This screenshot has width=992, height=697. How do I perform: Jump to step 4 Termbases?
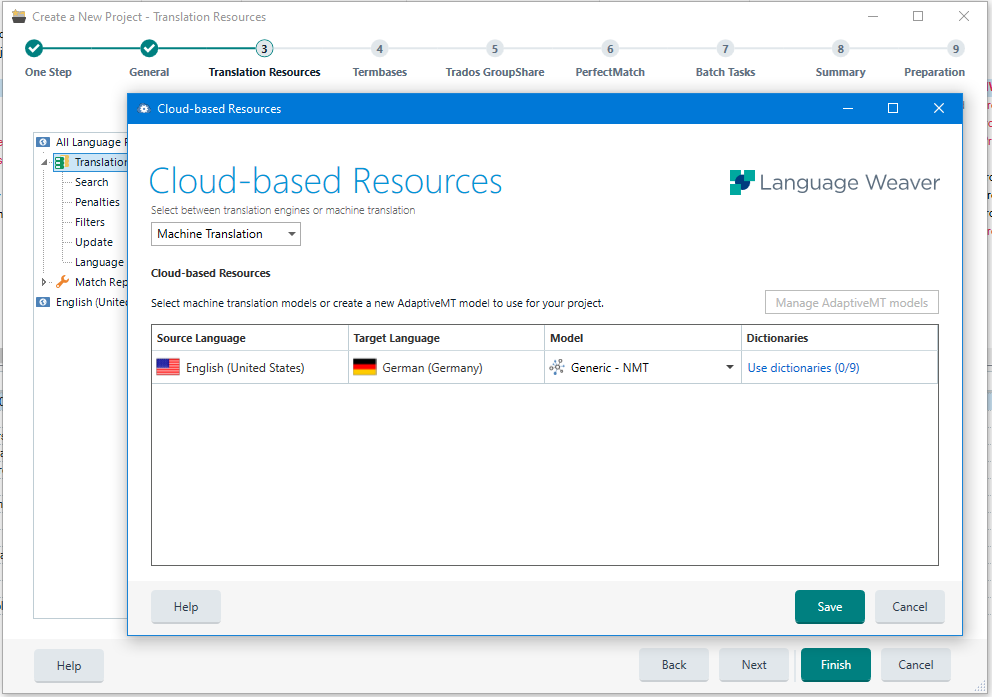[x=379, y=49]
